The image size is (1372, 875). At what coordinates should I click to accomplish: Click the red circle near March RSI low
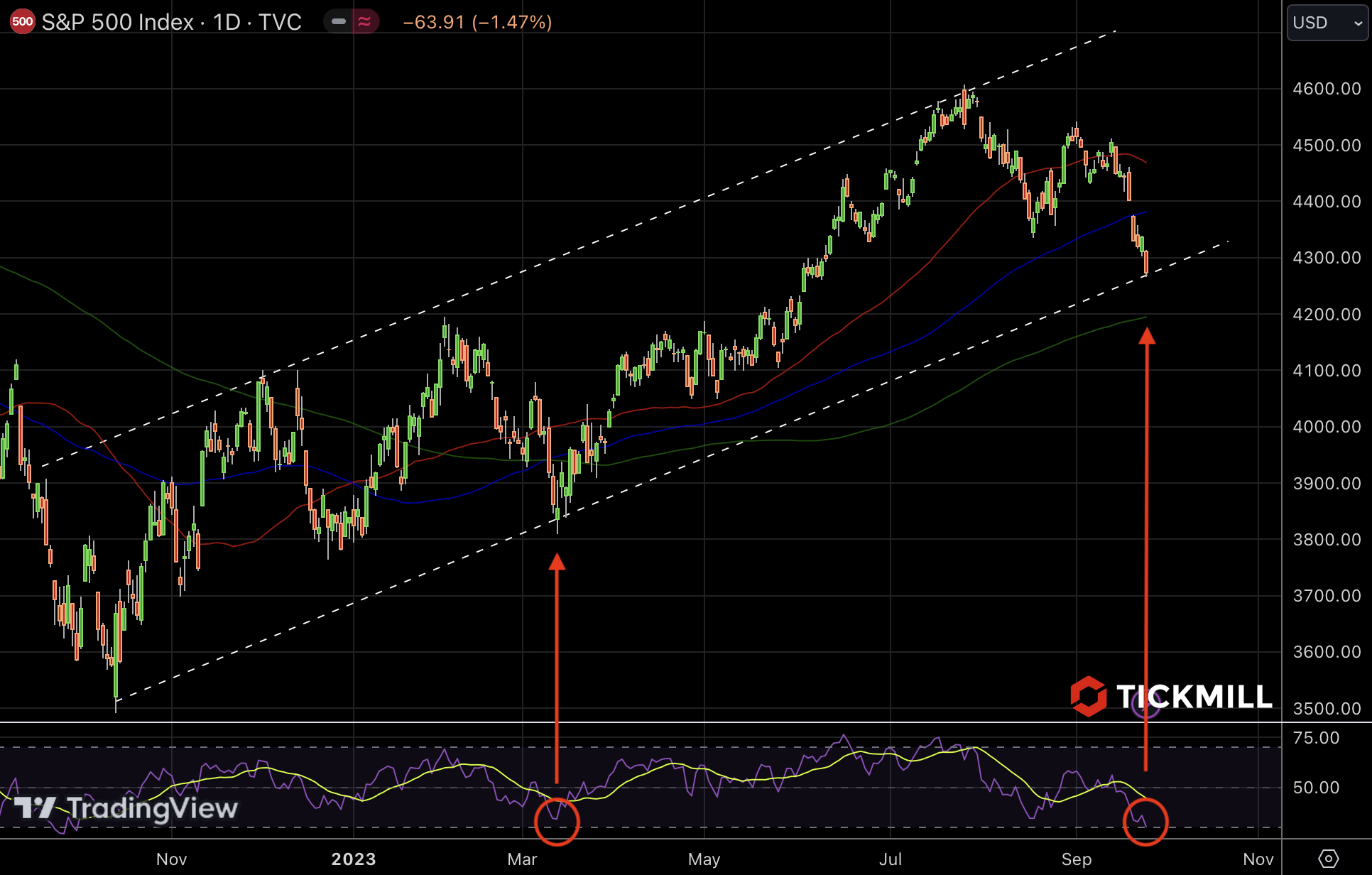(x=557, y=822)
